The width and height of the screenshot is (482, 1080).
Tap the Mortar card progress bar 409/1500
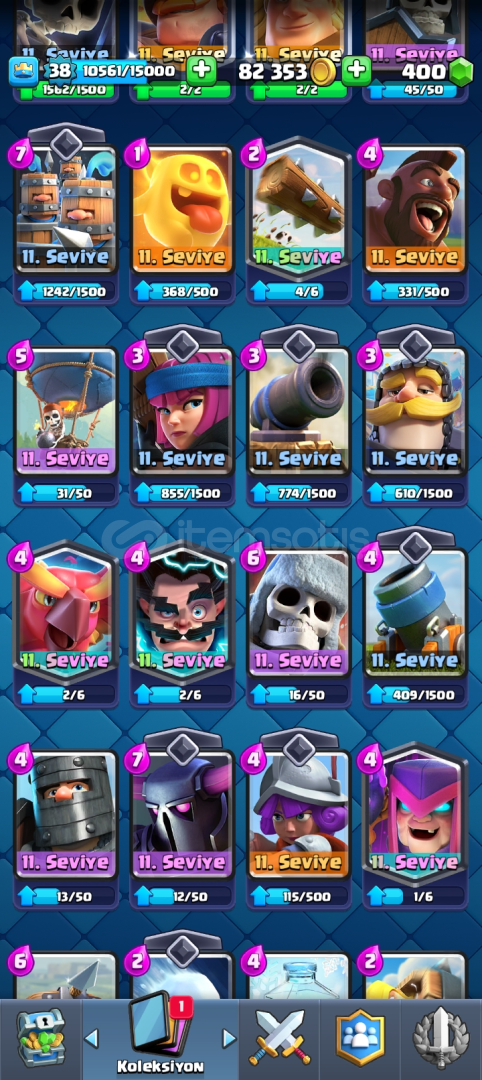point(415,694)
